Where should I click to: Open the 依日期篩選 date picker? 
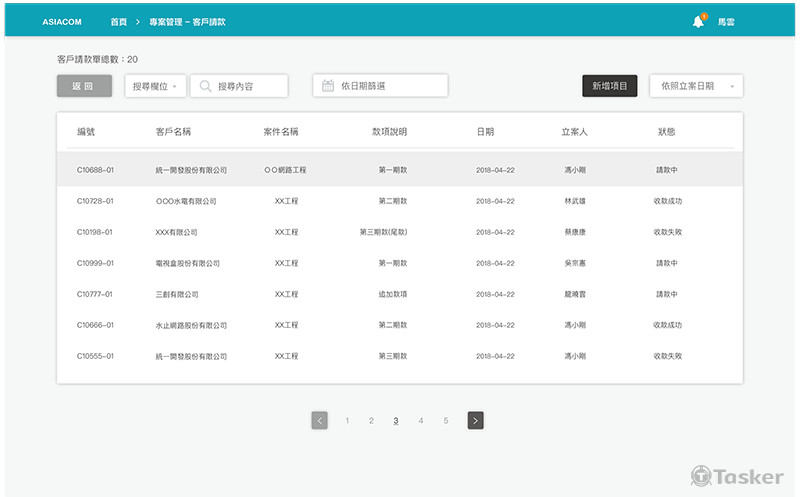[380, 87]
